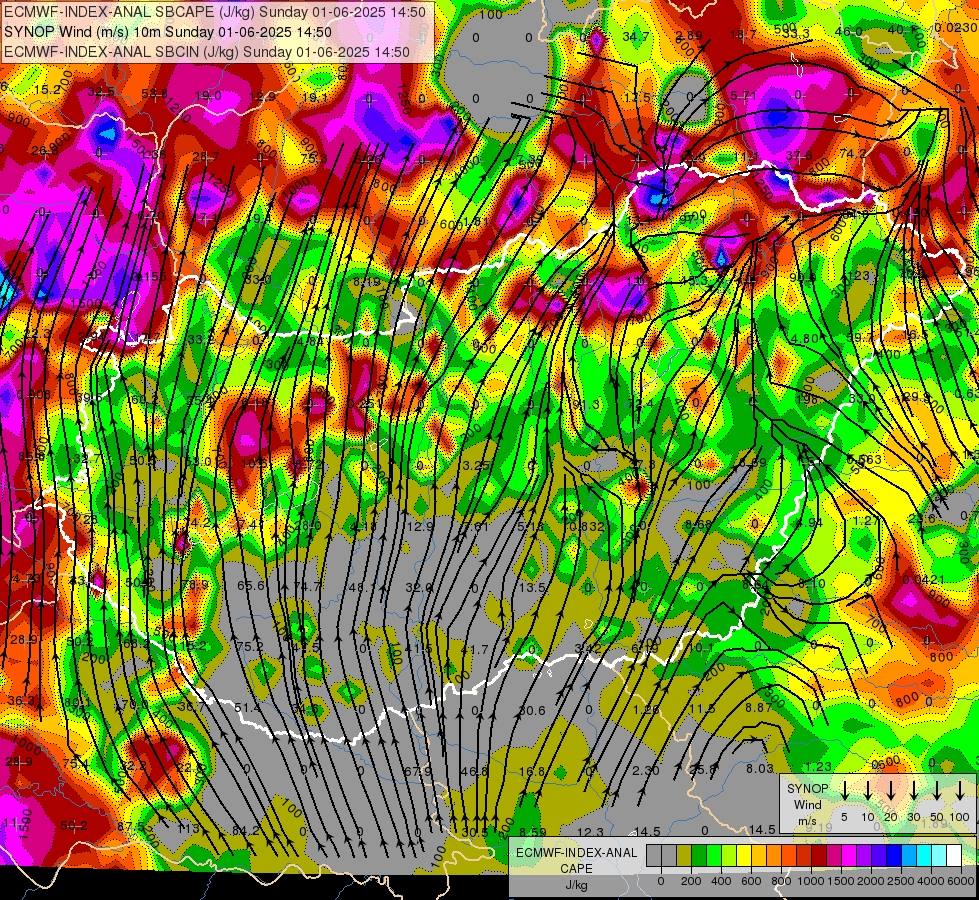Viewport: 979px width, 900px height.
Task: Click the 200 tick label on colorbar
Action: click(691, 881)
